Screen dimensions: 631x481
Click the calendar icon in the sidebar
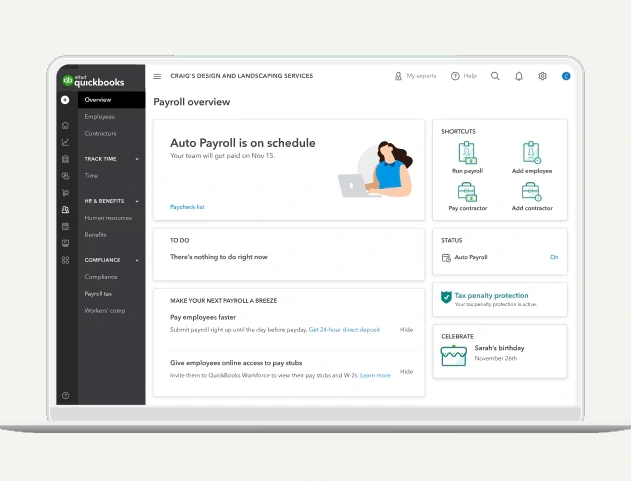(x=65, y=227)
